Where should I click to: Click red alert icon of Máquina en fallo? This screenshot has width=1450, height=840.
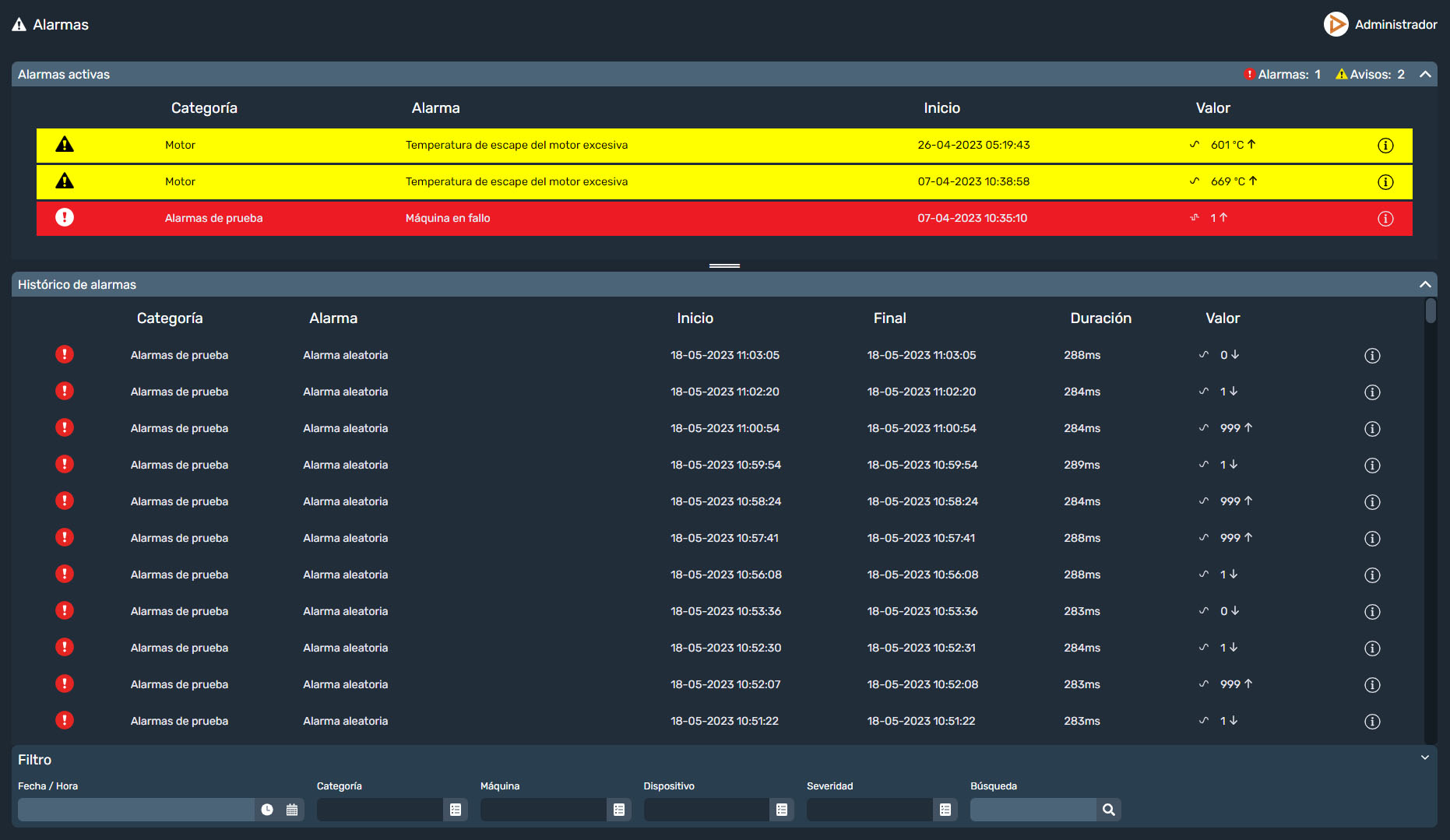pos(65,217)
